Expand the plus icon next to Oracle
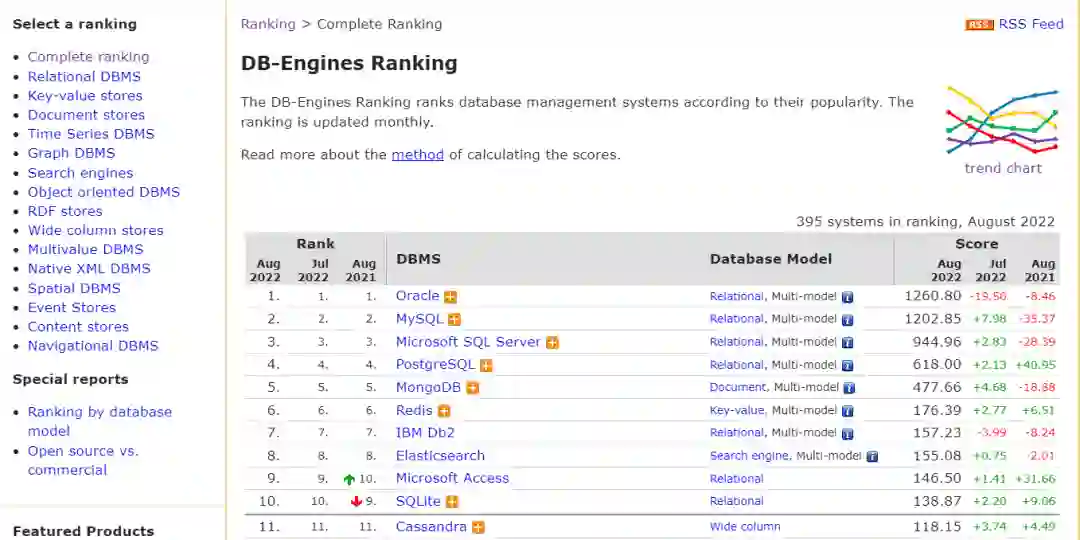1080x540 pixels. click(x=451, y=297)
